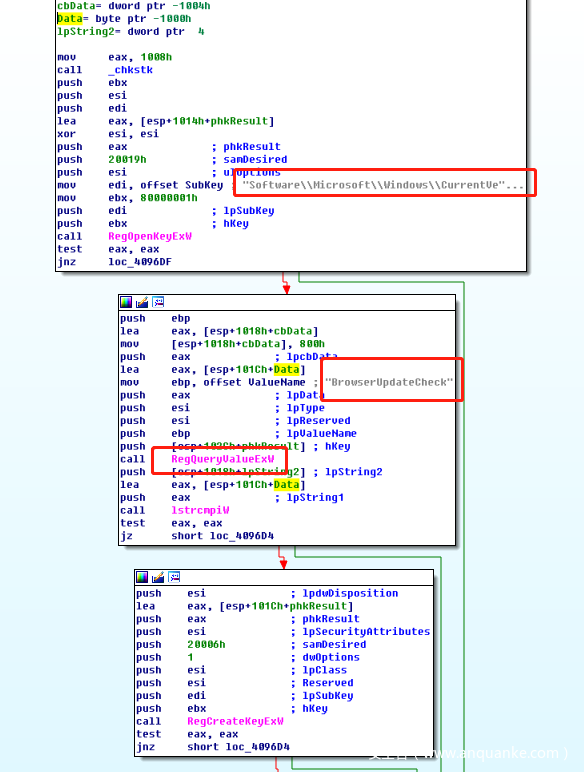The image size is (584, 772).
Task: Click group nodes icon on RegCreateKeyExW node
Action: 174,577
